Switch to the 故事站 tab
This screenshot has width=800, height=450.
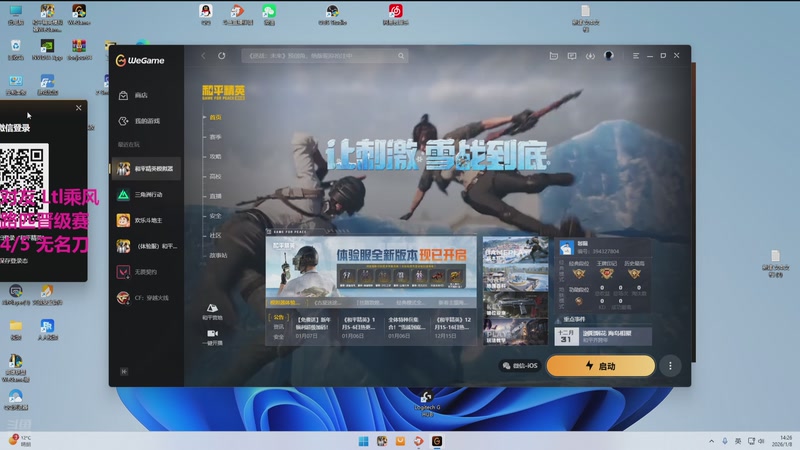[x=218, y=255]
